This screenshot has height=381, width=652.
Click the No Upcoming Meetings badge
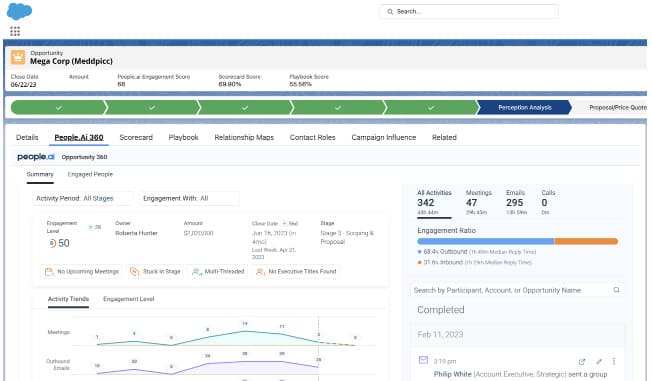click(x=82, y=272)
